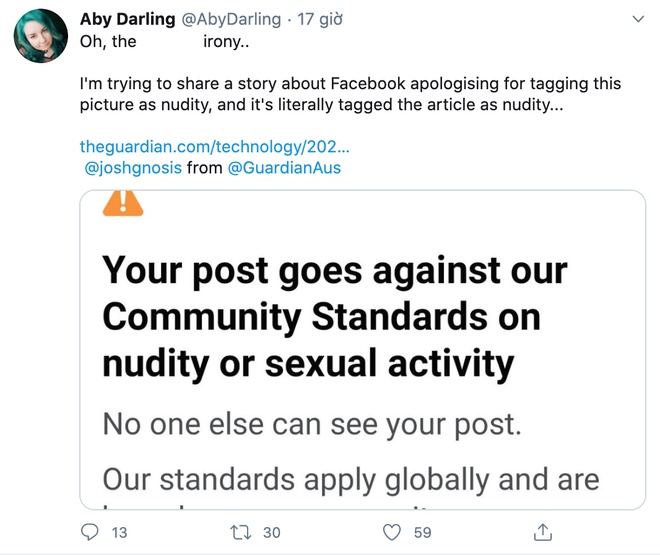
Task: Open Aby Darling's profile picture
Action: point(40,42)
